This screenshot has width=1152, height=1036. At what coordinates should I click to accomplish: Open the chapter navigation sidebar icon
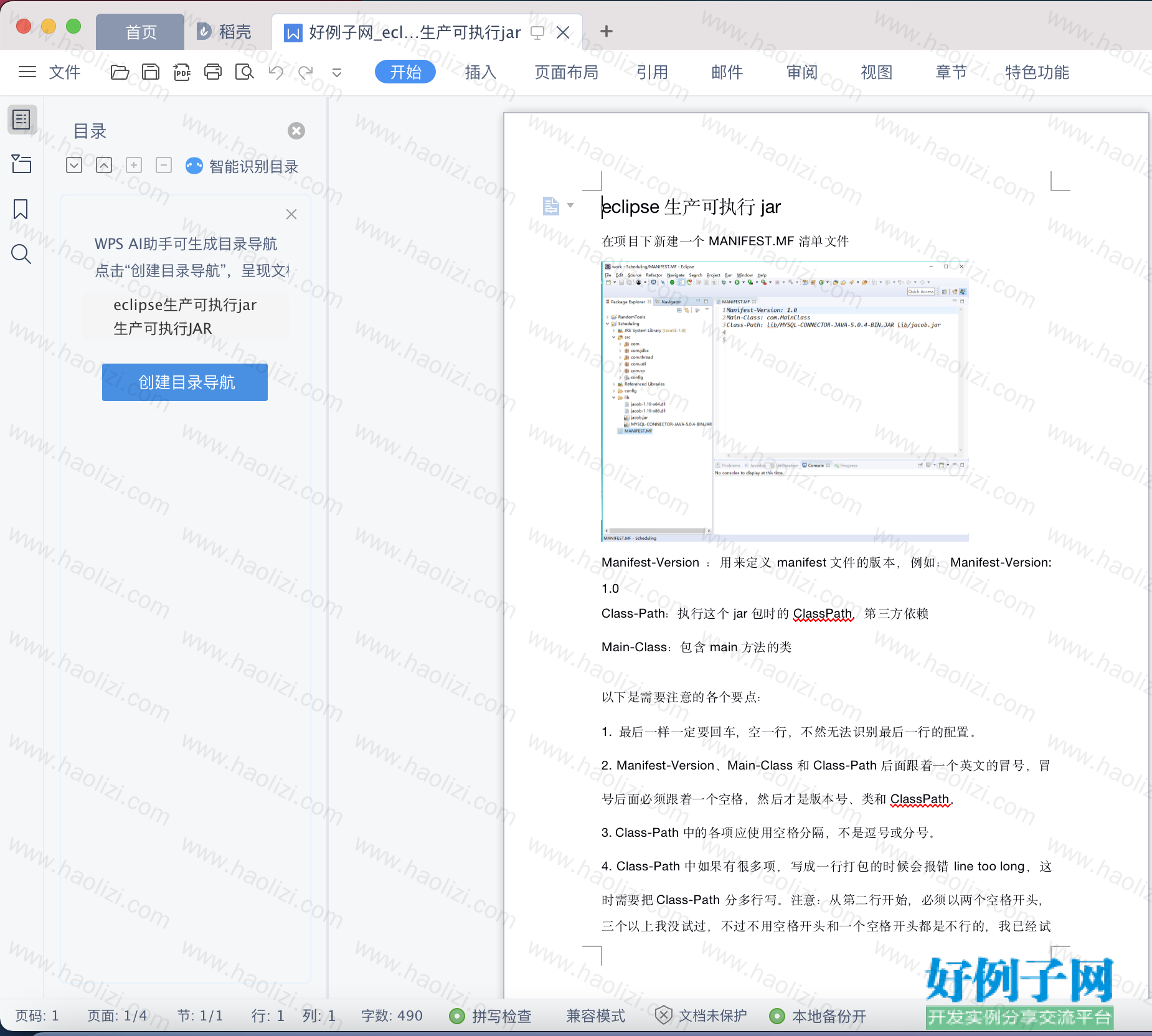[x=21, y=164]
